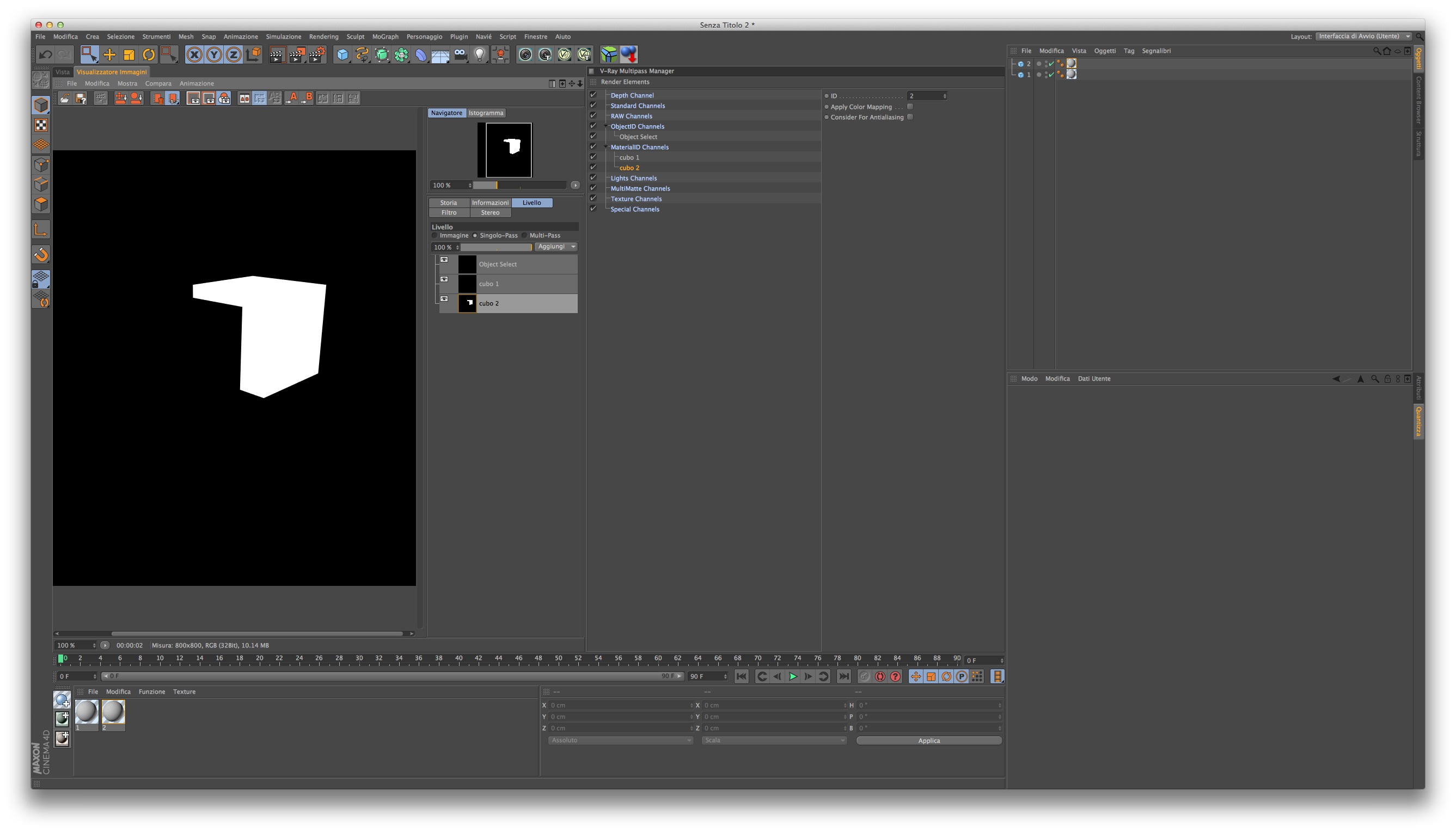Screen dimensions: 1456x832
Task: Select the Move tool
Action: [109, 55]
